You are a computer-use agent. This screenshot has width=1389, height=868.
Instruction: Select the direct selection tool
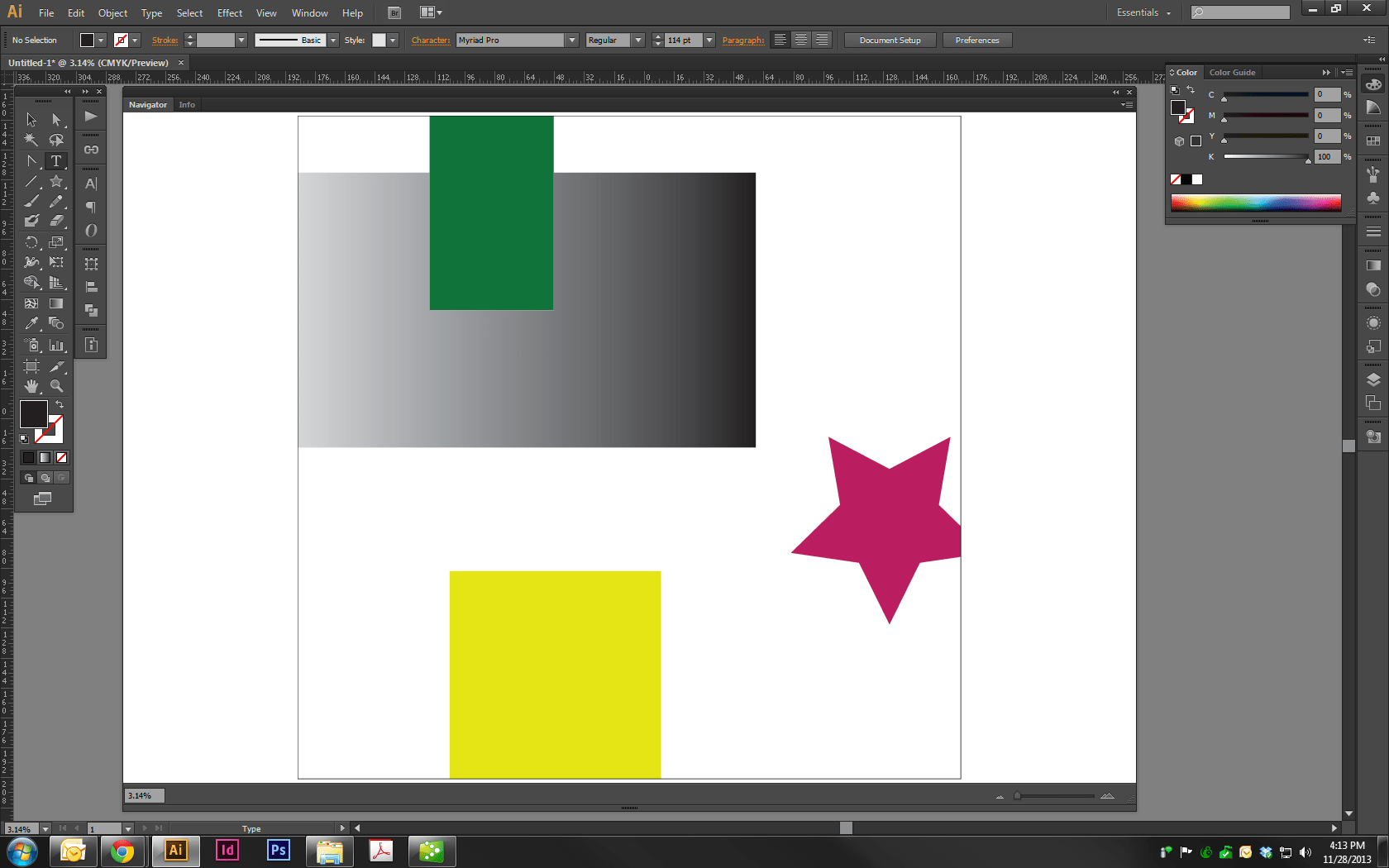[56, 119]
